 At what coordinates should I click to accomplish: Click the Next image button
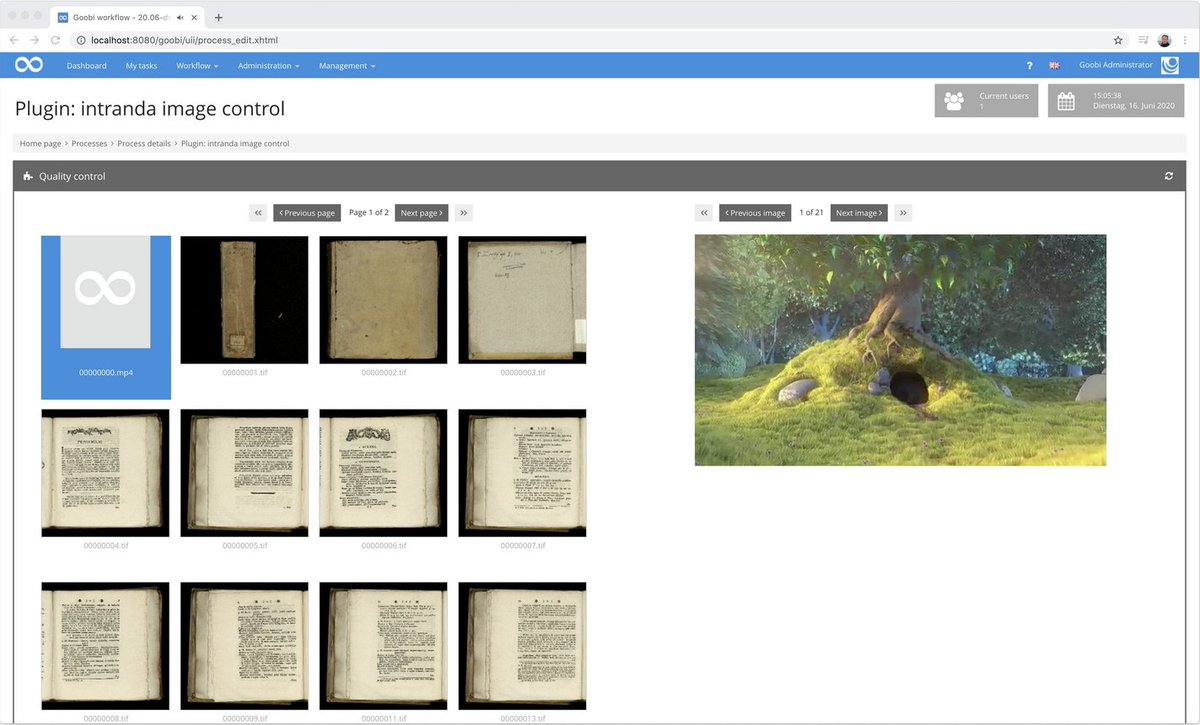tap(858, 212)
